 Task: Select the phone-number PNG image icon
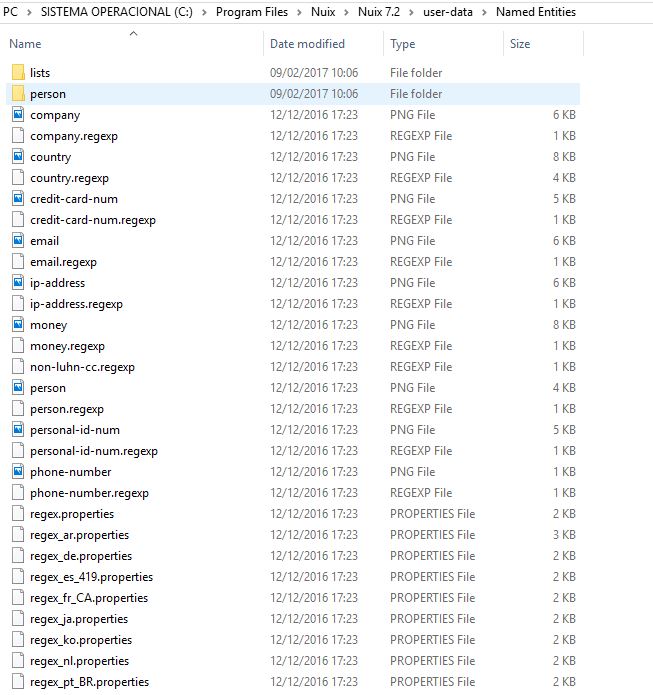pyautogui.click(x=18, y=472)
